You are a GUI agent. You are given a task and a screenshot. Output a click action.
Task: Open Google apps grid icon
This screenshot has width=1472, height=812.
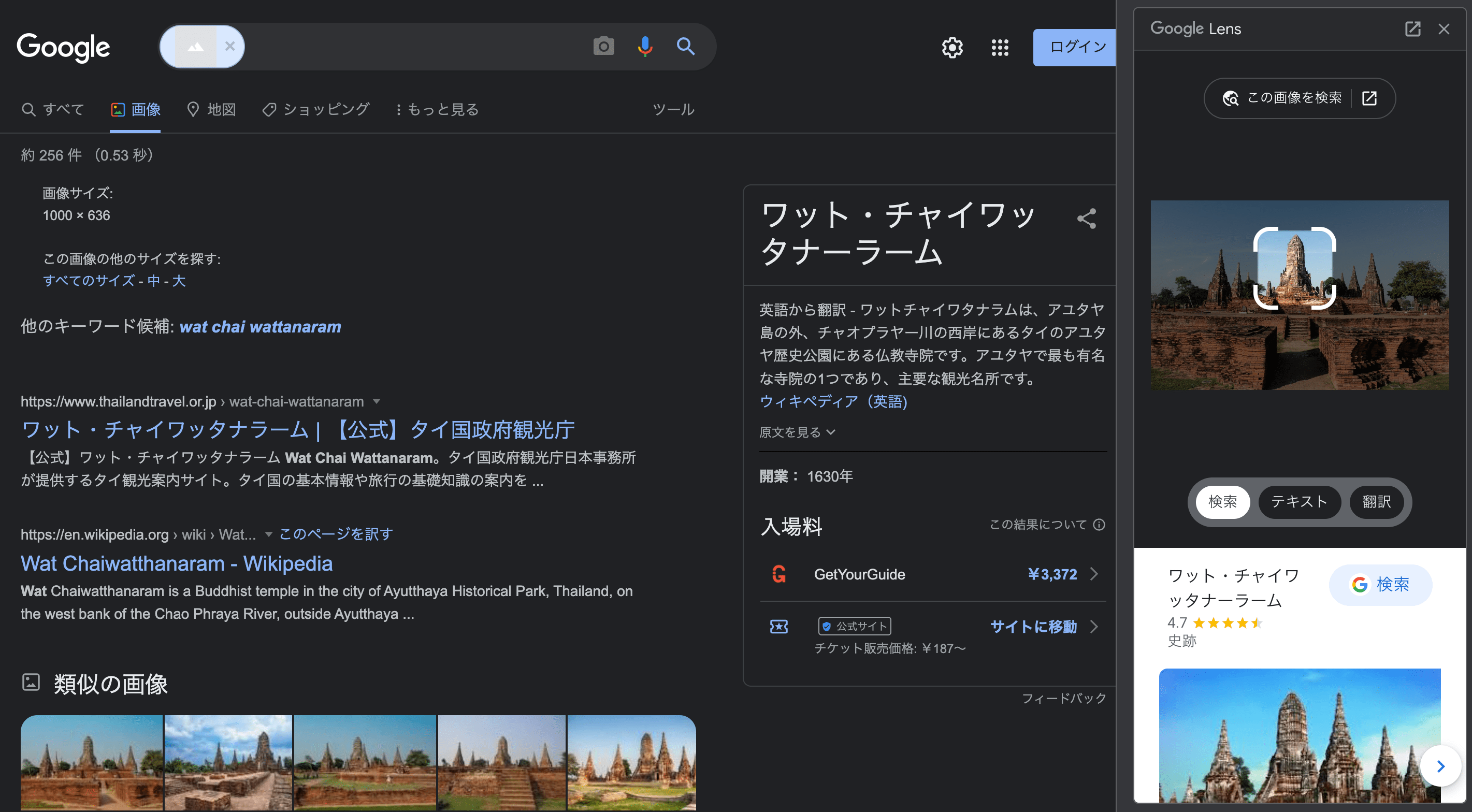(1000, 48)
